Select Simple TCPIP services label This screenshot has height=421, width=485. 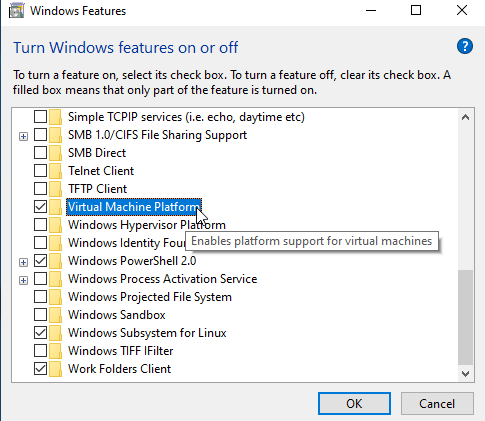(x=186, y=117)
